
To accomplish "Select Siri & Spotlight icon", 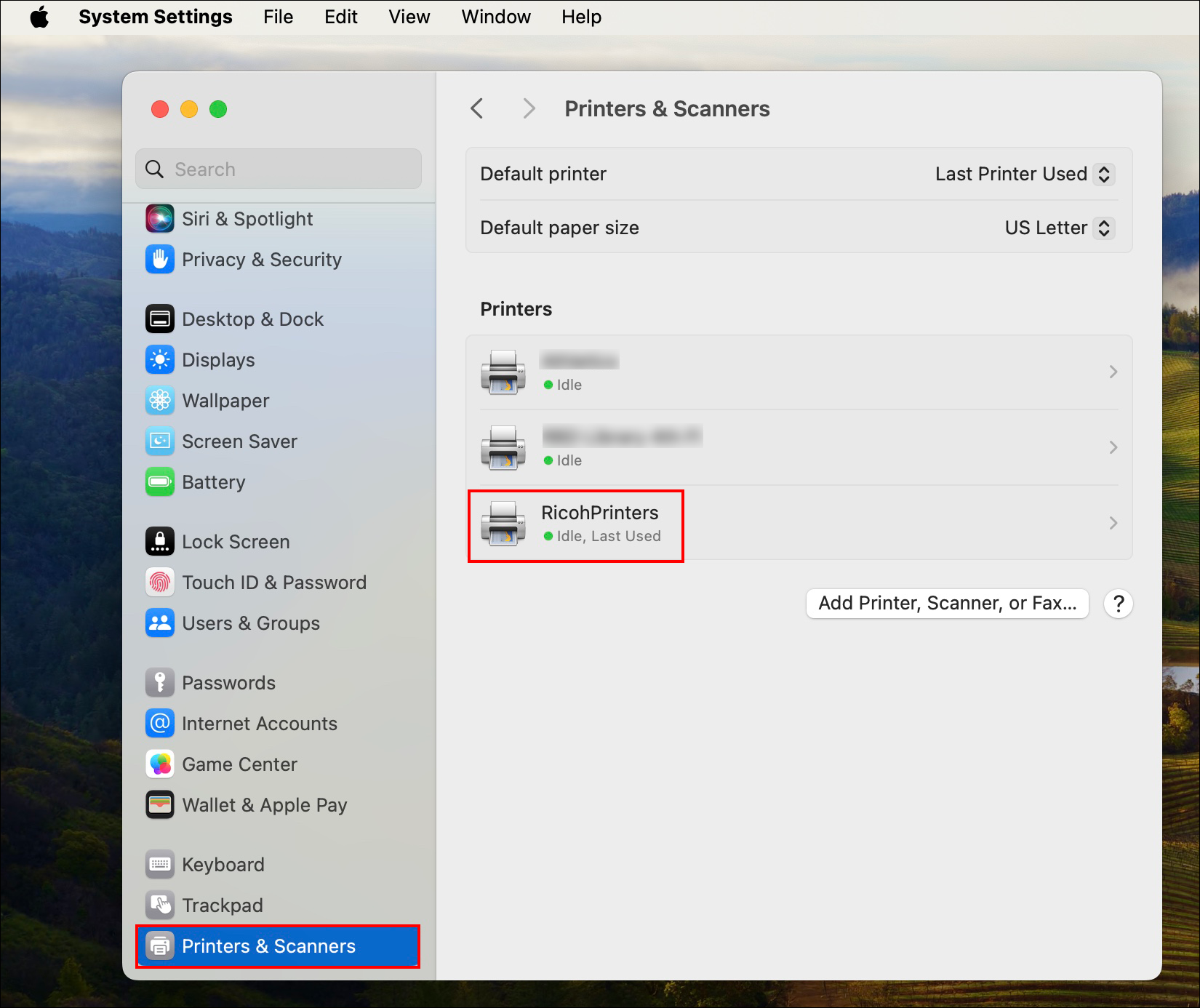I will pos(160,218).
